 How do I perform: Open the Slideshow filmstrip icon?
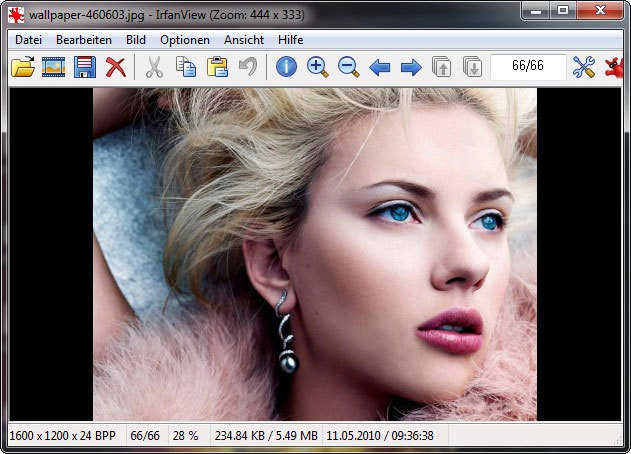point(53,68)
